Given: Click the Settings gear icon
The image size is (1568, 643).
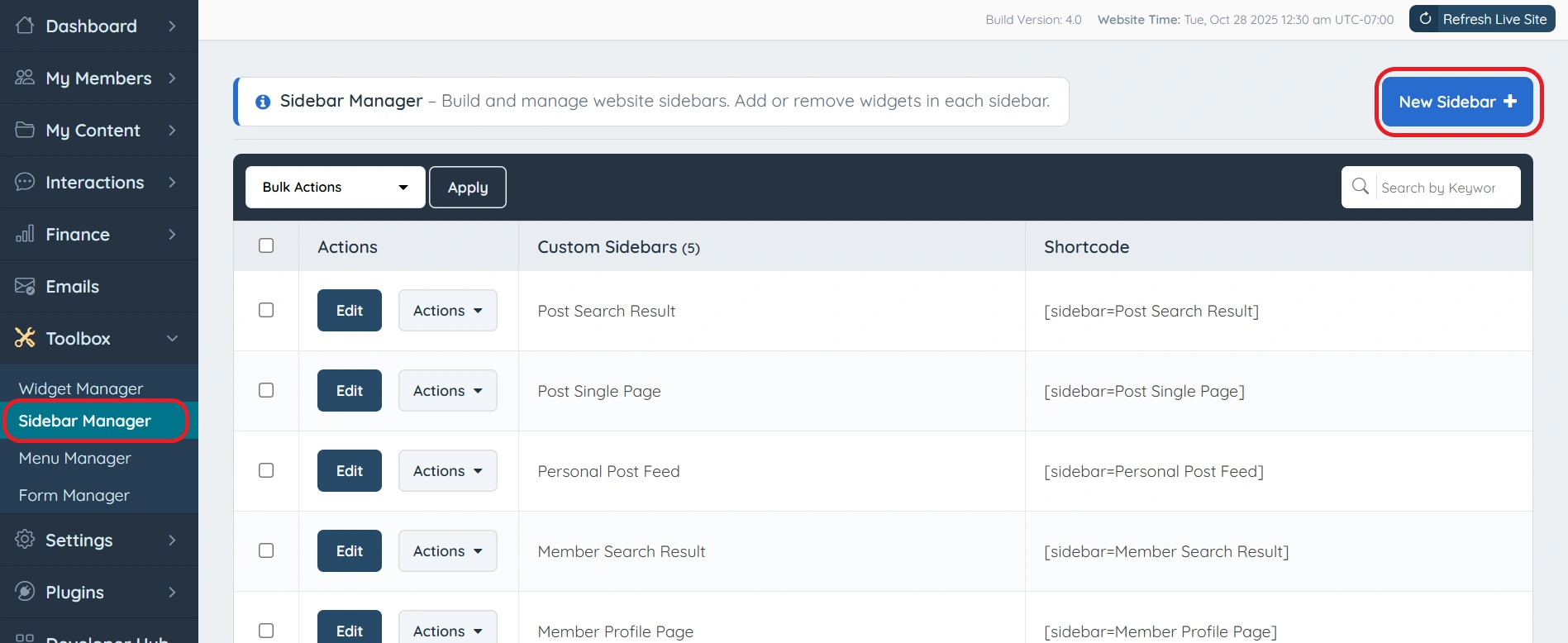Looking at the screenshot, I should [x=25, y=540].
